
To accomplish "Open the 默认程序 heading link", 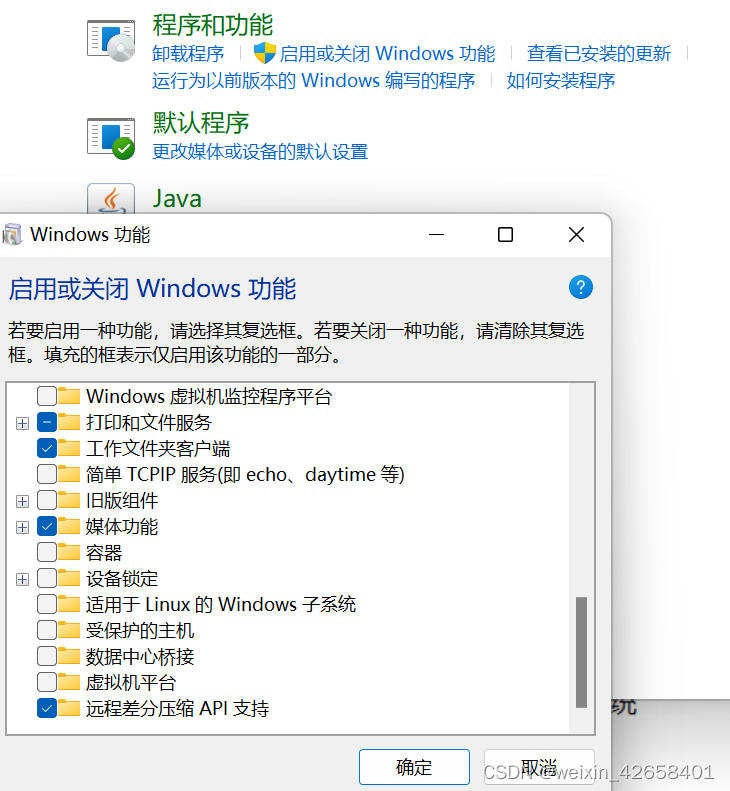I will (201, 123).
